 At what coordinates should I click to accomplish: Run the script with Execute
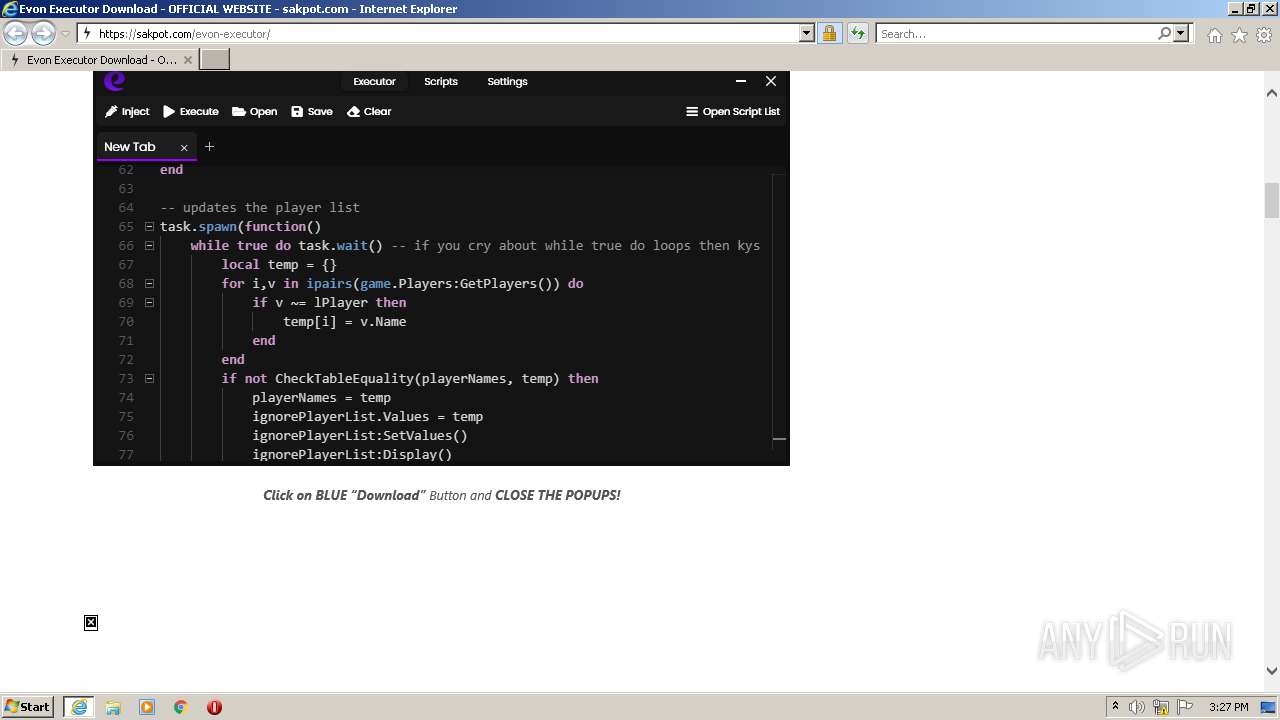[x=191, y=111]
